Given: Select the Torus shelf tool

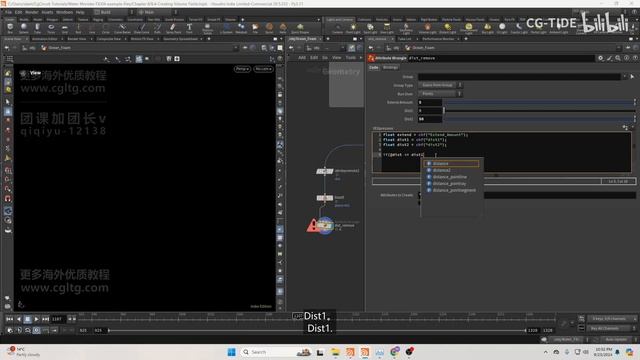Looking at the screenshot, I should [51, 28].
